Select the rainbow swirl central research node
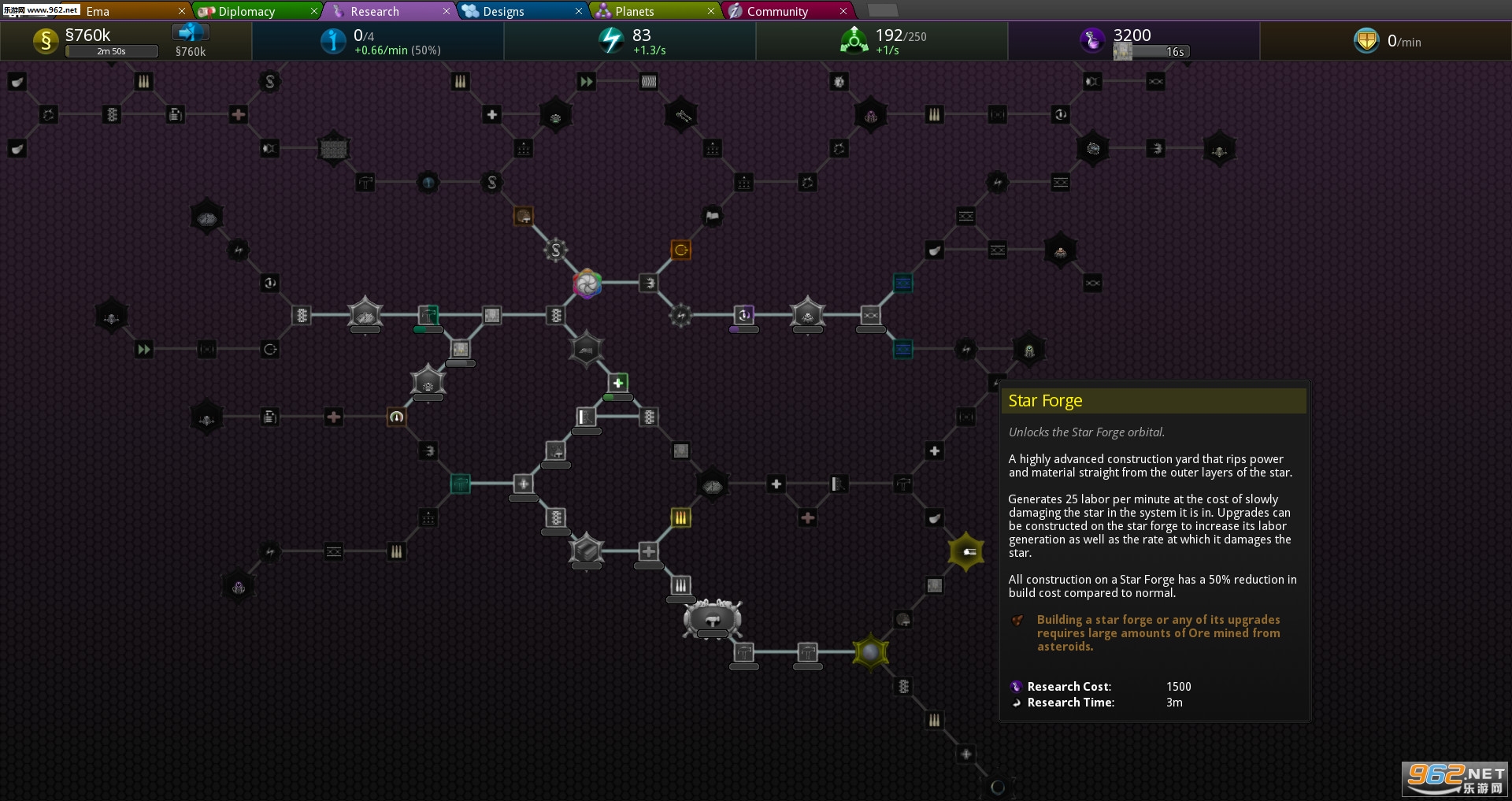Screen dimensions: 1512x801 coord(587,283)
